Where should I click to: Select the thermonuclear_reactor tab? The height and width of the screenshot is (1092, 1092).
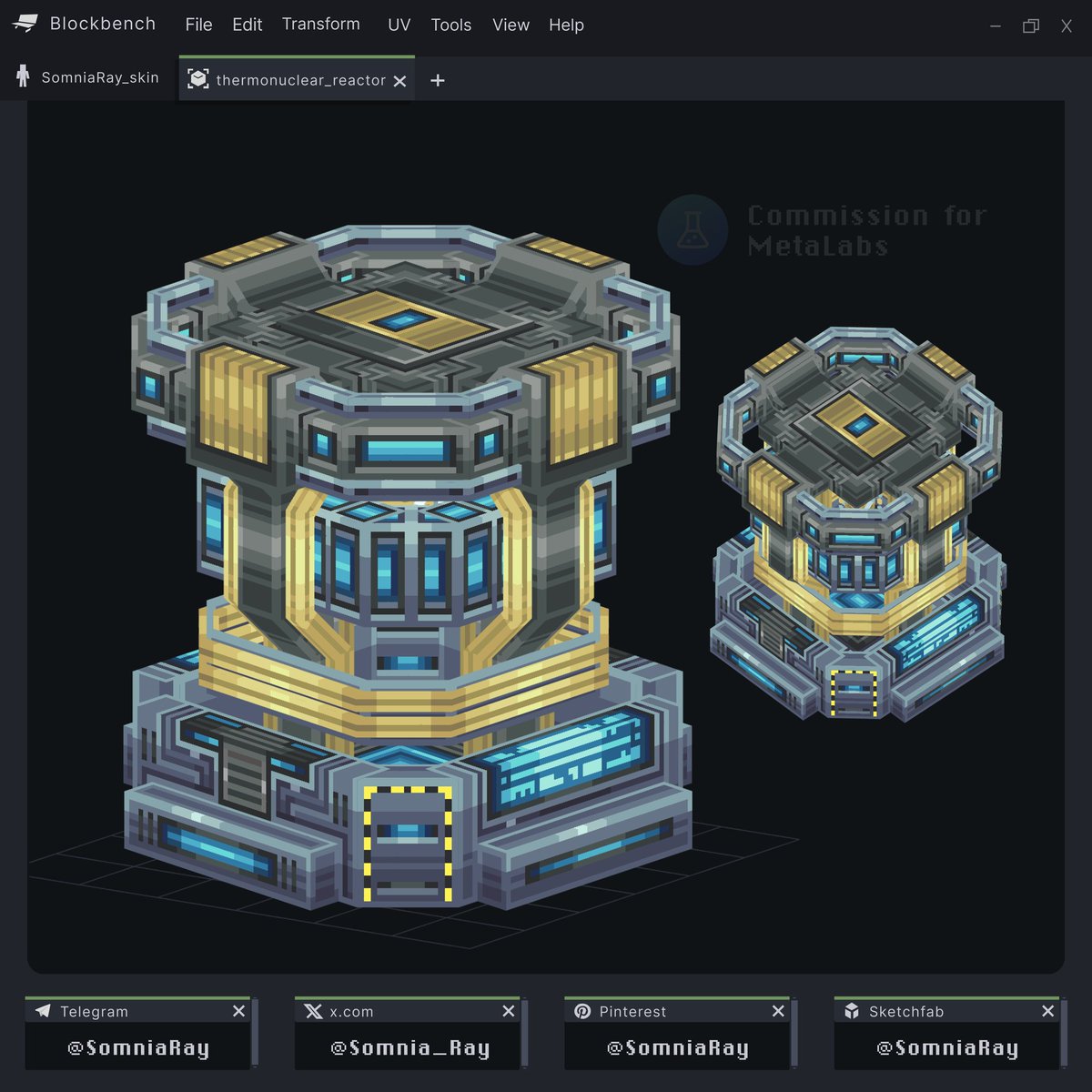click(x=297, y=79)
